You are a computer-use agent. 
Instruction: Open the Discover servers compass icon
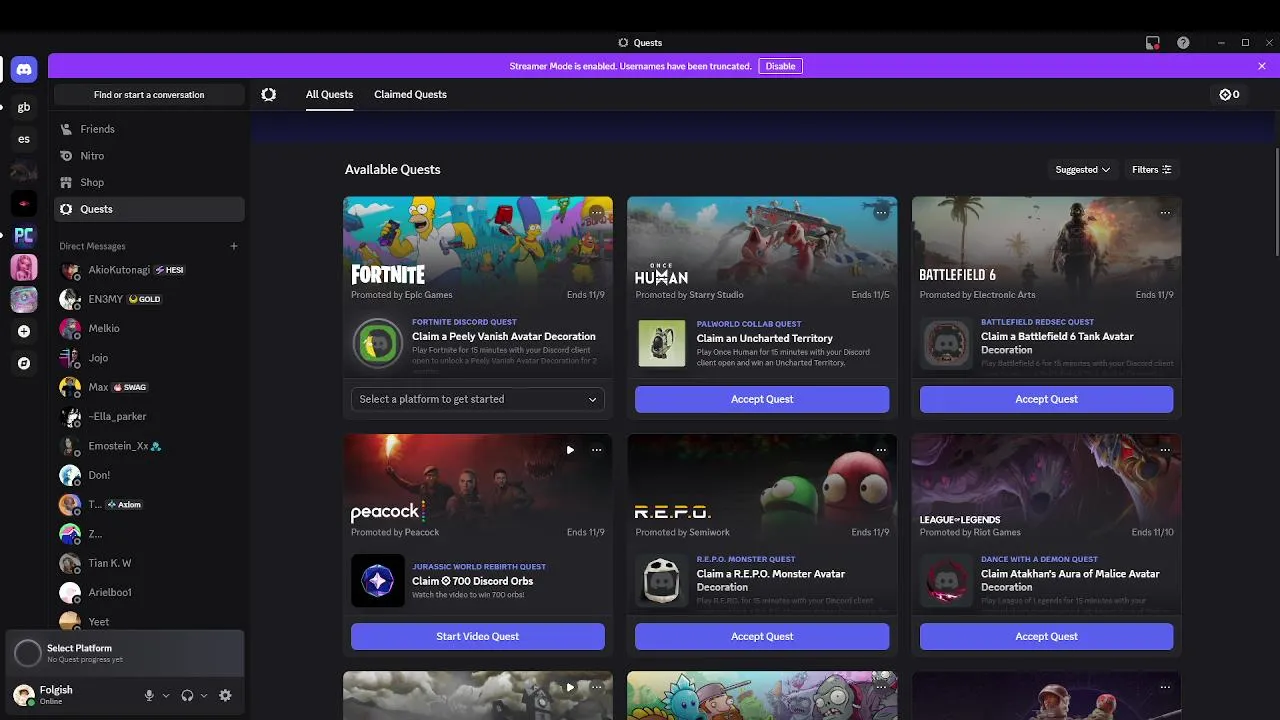click(x=24, y=363)
